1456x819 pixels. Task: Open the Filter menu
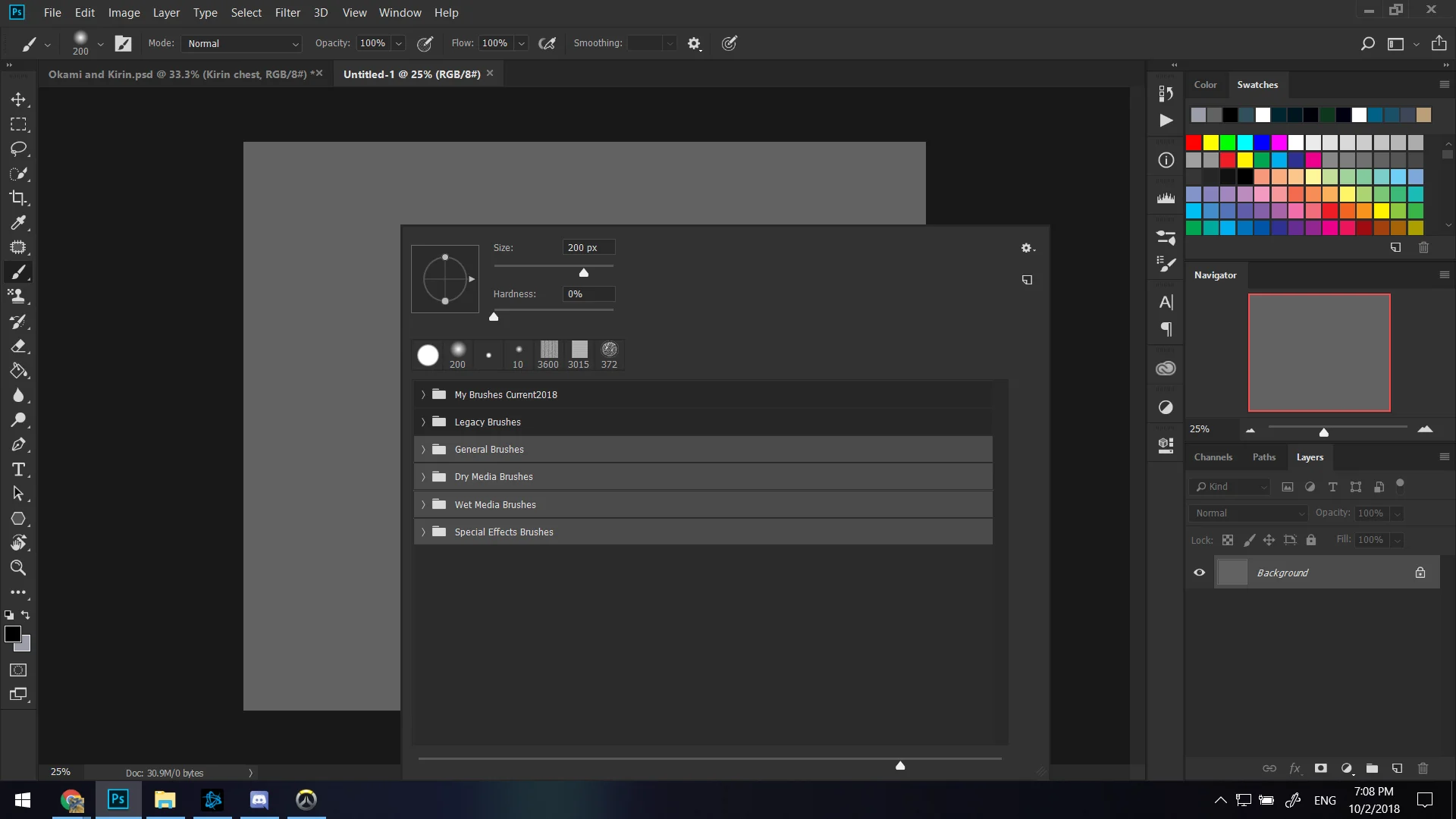287,12
